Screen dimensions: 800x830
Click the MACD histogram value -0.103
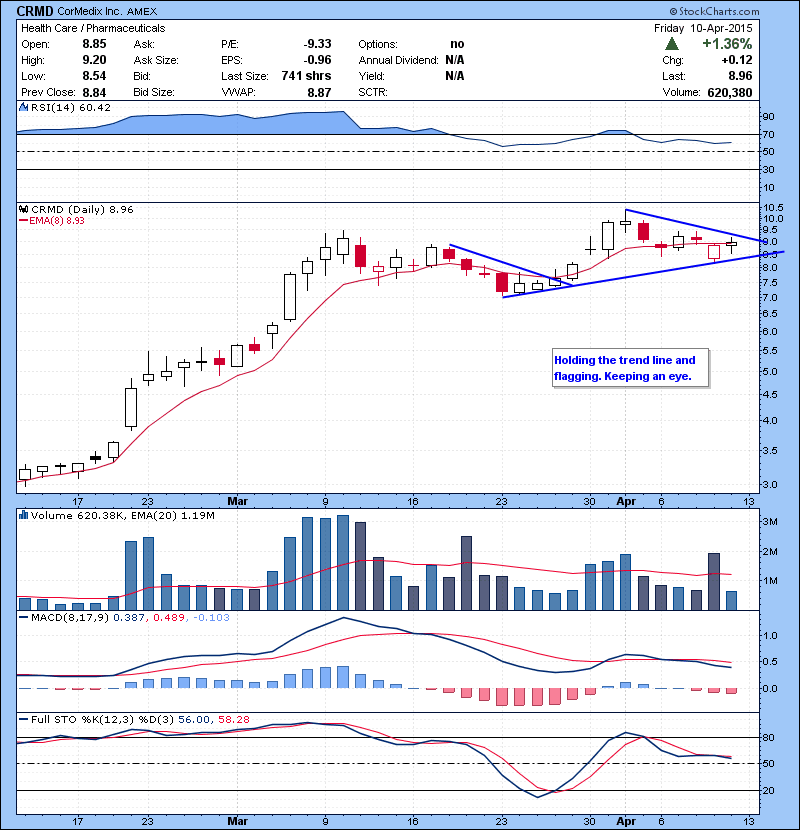pyautogui.click(x=212, y=617)
